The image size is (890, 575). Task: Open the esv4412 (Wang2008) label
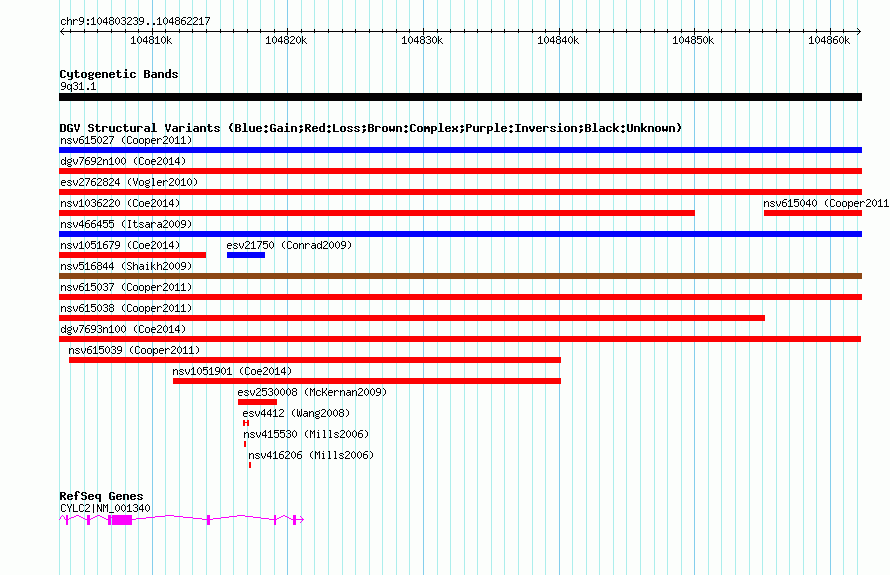pos(296,413)
